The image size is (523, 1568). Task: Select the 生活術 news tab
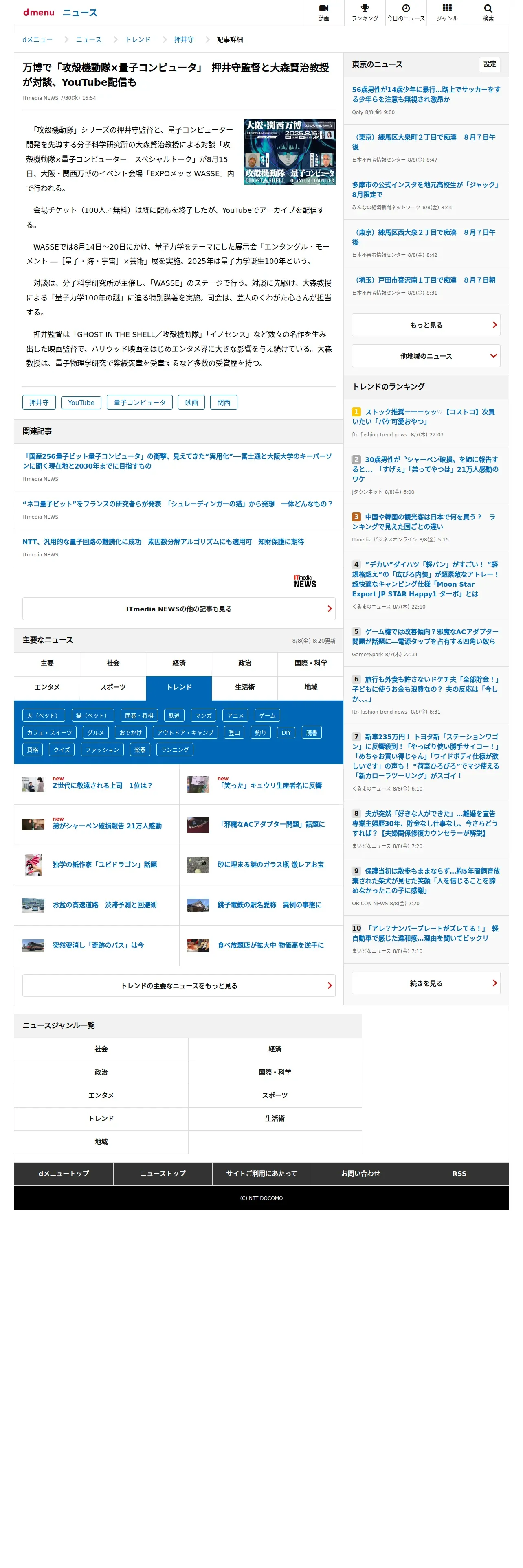(245, 687)
